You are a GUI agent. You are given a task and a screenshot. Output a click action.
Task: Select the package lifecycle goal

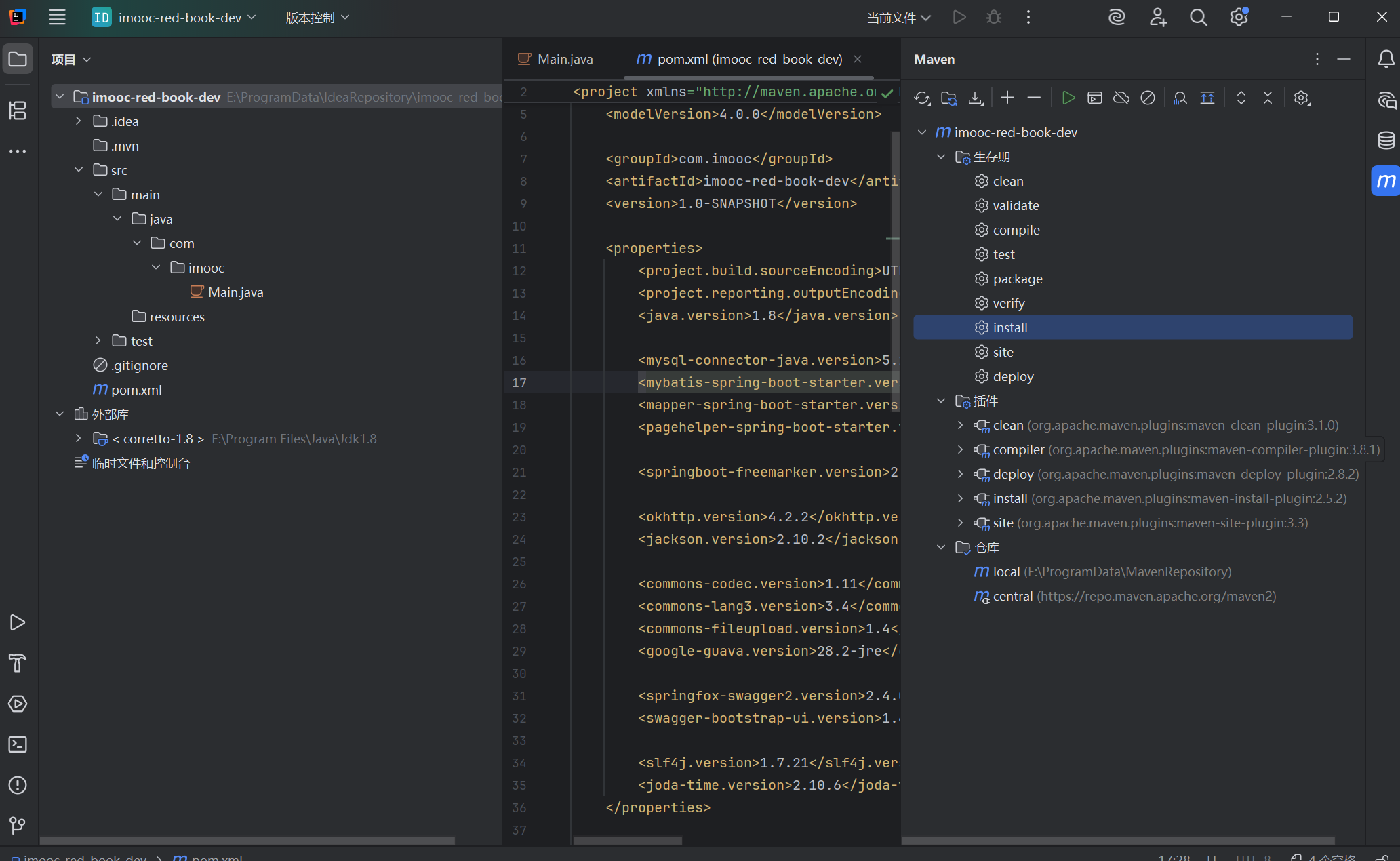(1017, 279)
